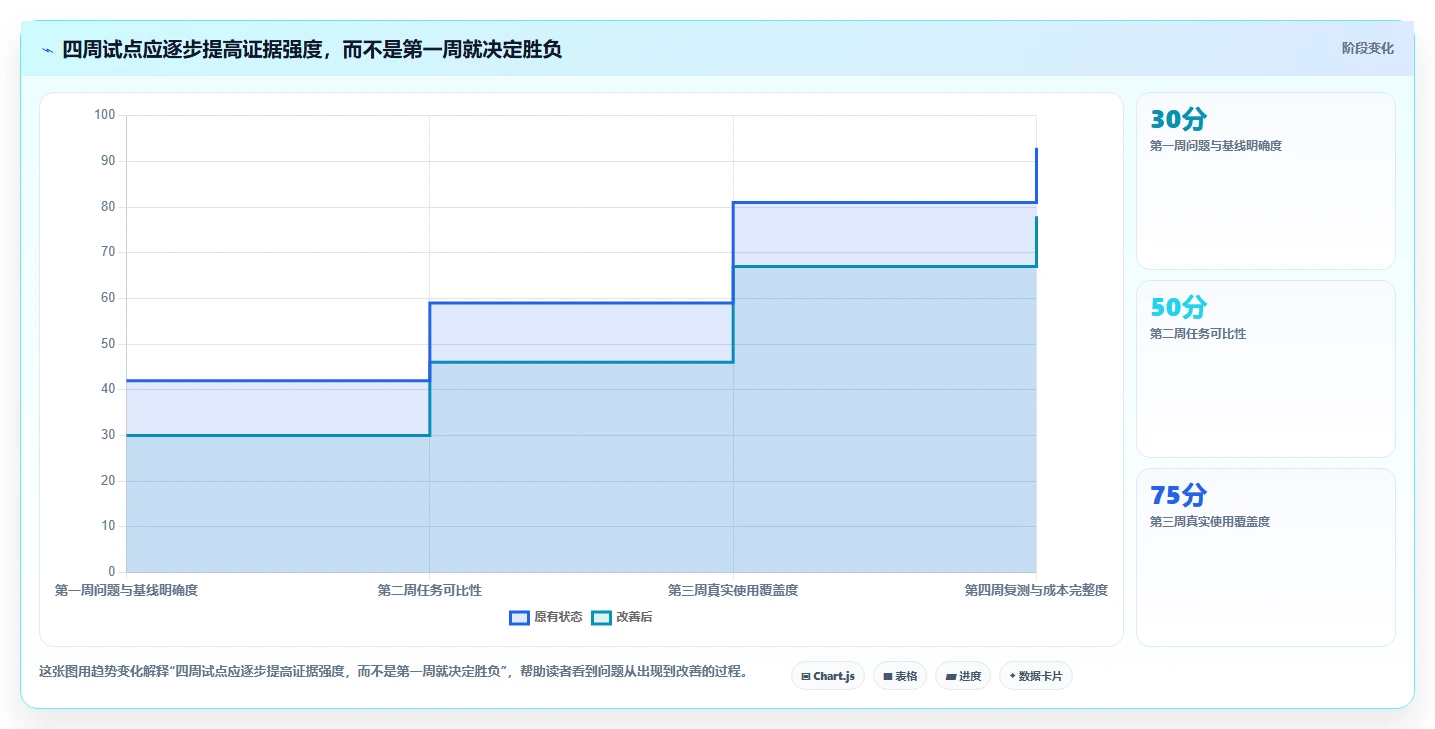Click the y-axis value 50
This screenshot has height=729, width=1435.
[108, 343]
